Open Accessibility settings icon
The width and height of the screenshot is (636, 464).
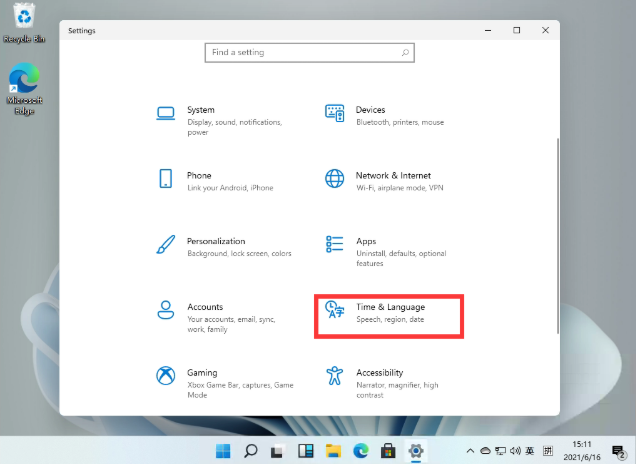335,376
